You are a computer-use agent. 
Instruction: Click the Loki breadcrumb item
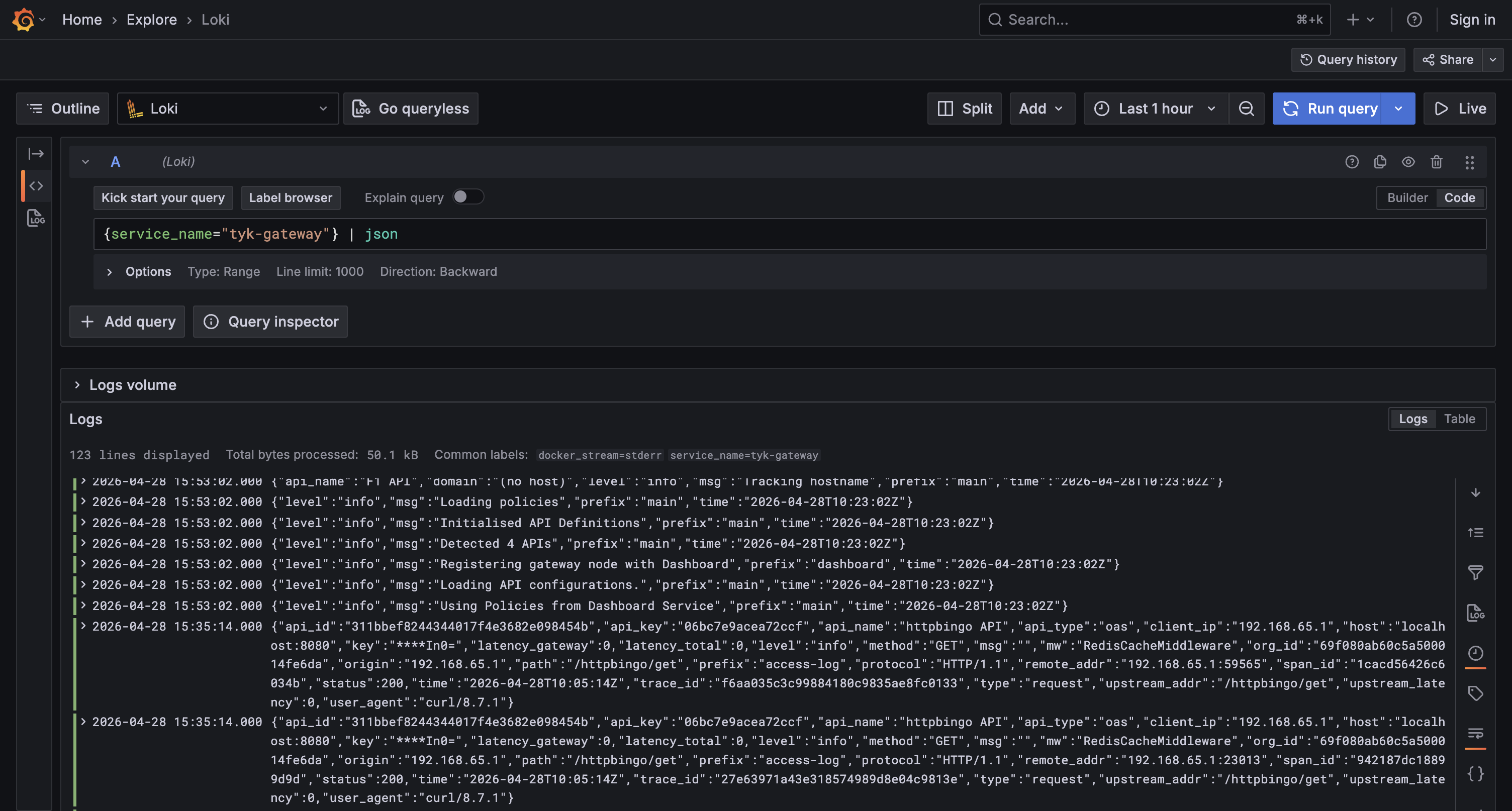click(216, 20)
